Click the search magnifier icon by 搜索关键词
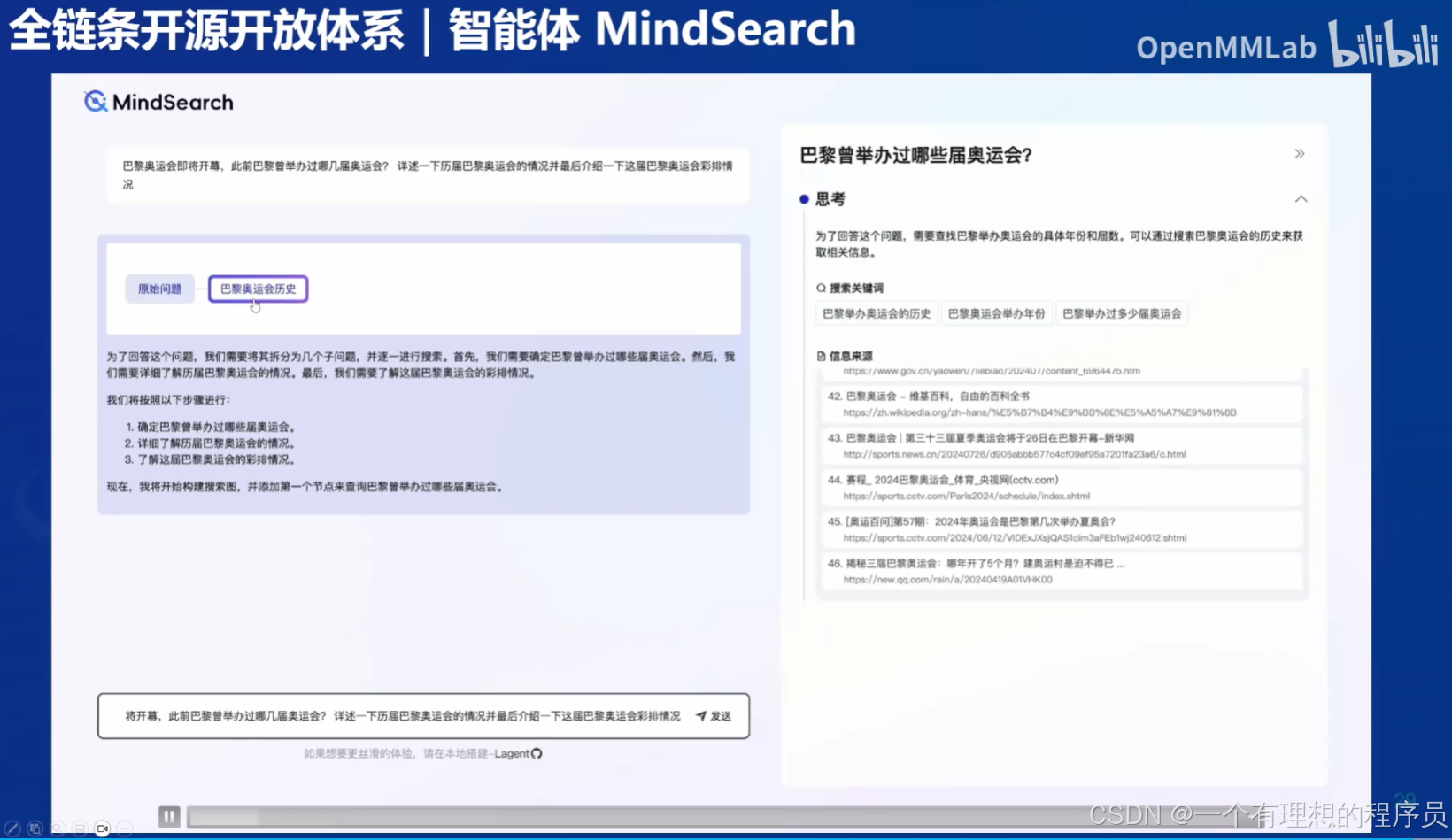Image resolution: width=1452 pixels, height=840 pixels. pyautogui.click(x=821, y=288)
